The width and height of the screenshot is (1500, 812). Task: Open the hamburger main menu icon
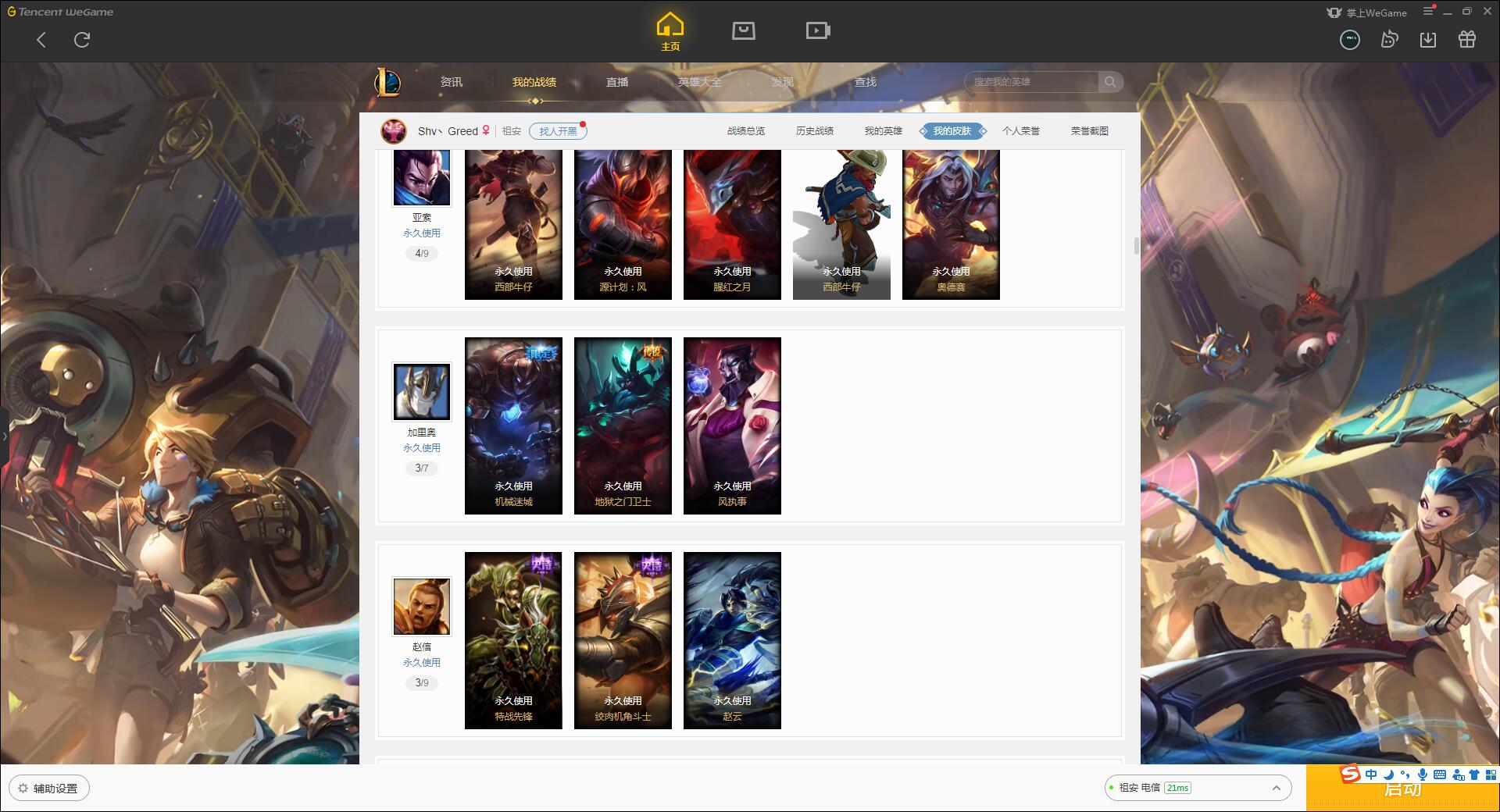tap(1428, 12)
